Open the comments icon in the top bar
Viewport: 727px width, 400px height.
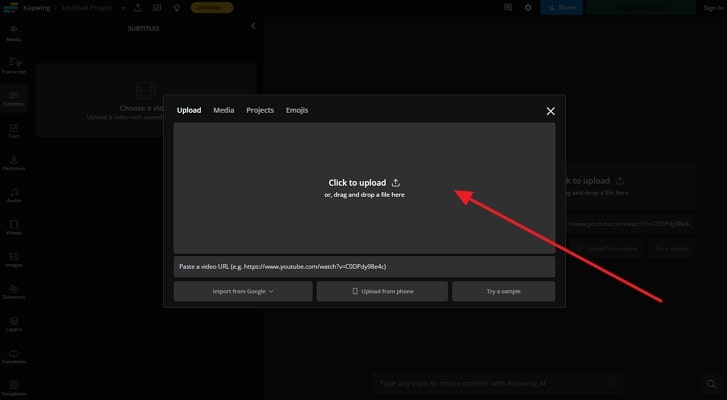point(508,8)
